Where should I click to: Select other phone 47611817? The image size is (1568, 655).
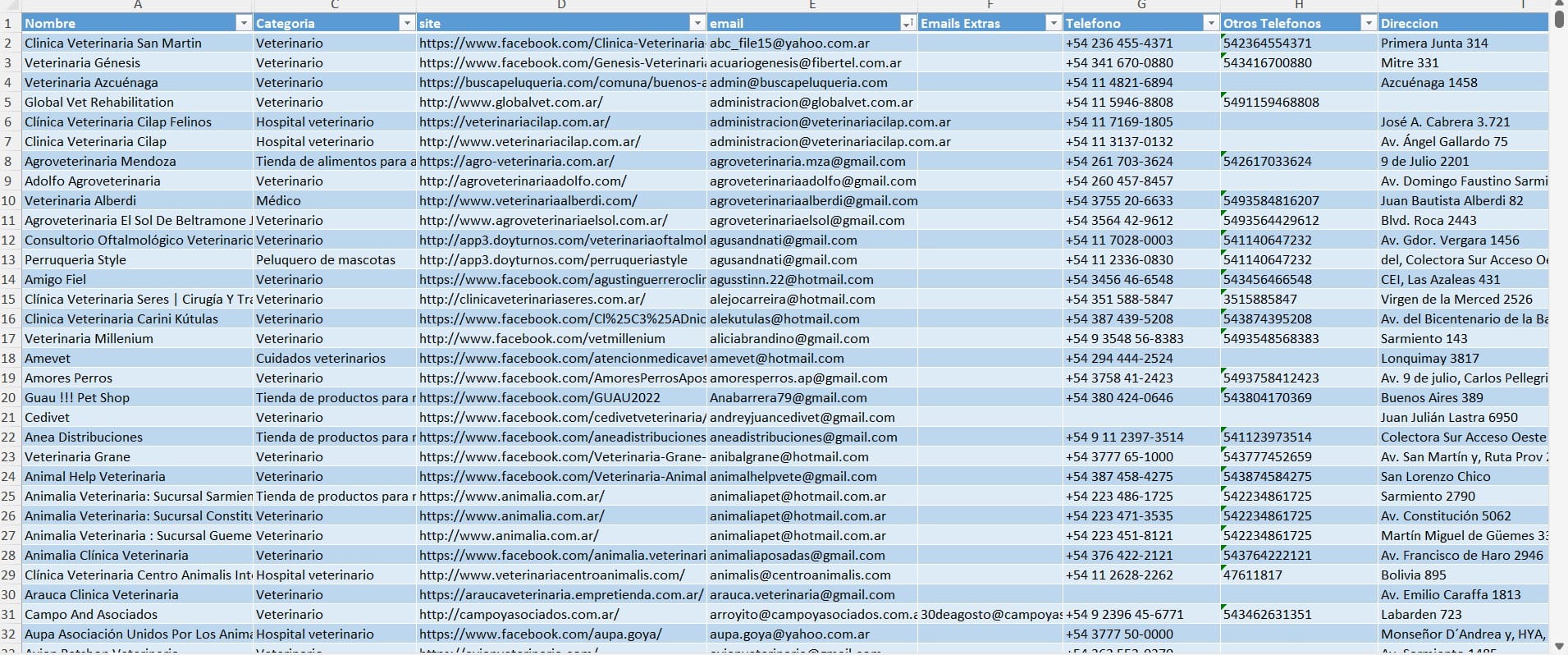tap(1299, 575)
